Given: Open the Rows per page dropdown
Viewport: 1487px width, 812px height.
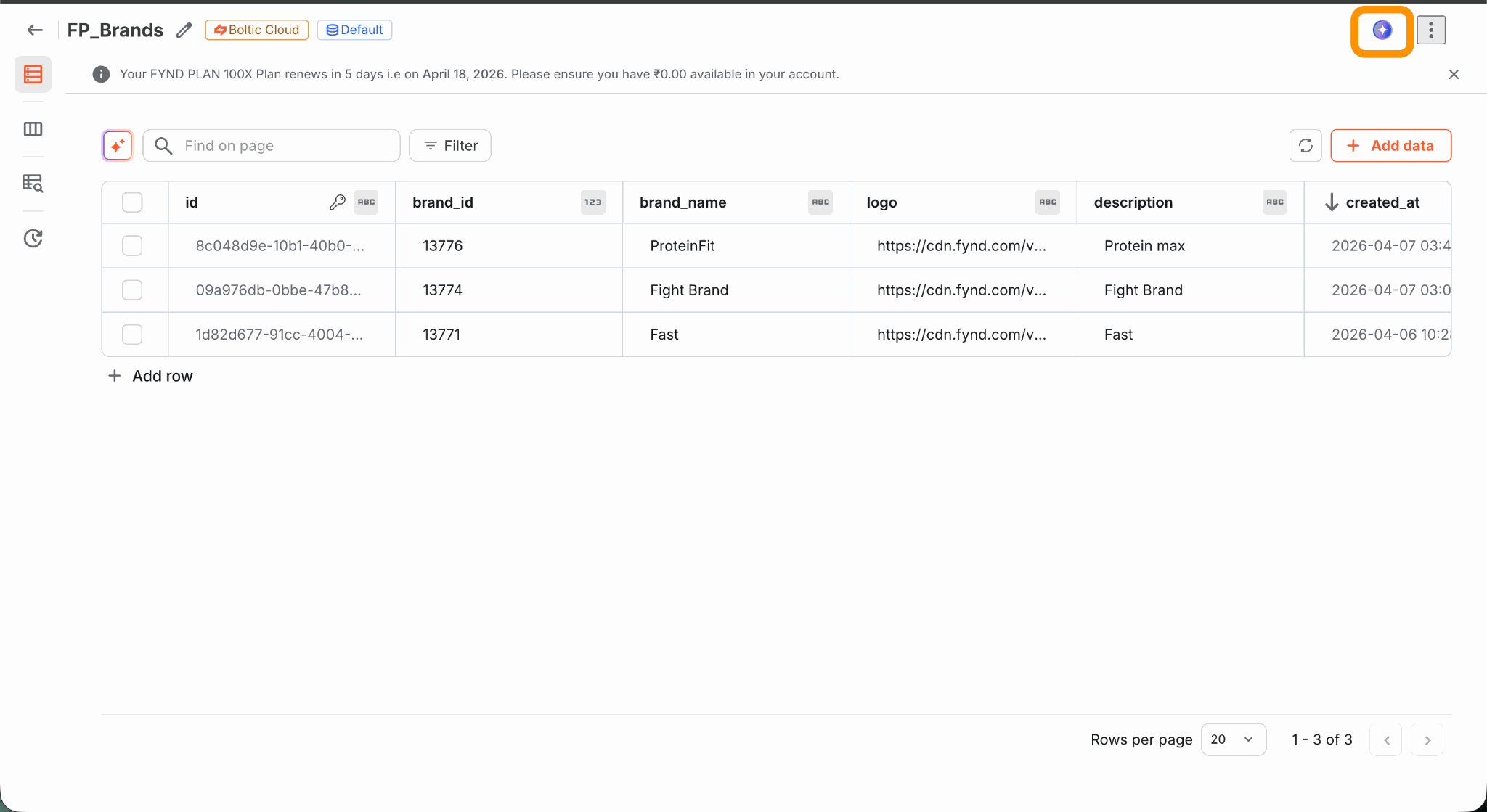Looking at the screenshot, I should tap(1233, 739).
